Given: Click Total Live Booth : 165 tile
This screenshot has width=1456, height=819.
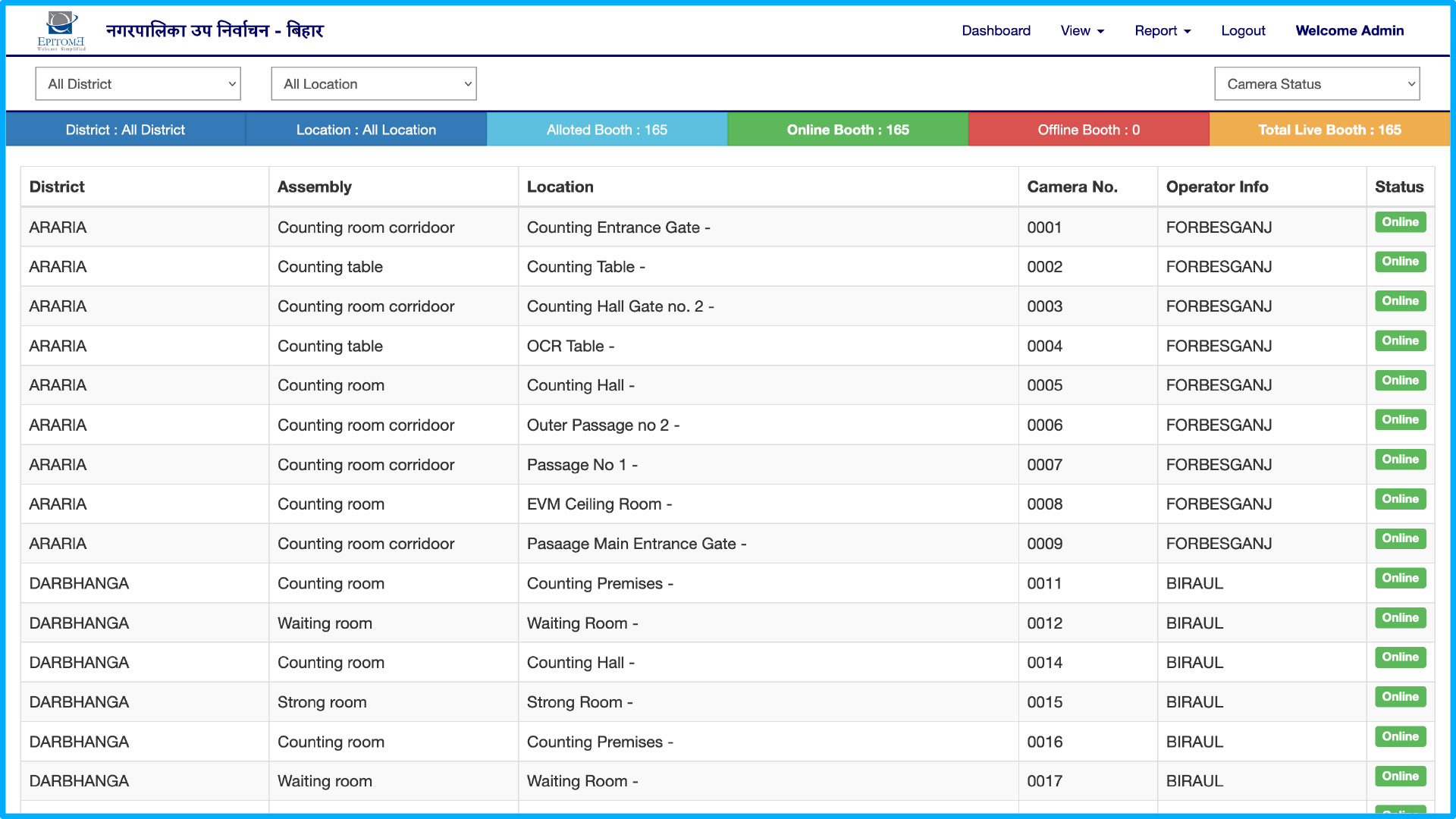Looking at the screenshot, I should (x=1329, y=130).
